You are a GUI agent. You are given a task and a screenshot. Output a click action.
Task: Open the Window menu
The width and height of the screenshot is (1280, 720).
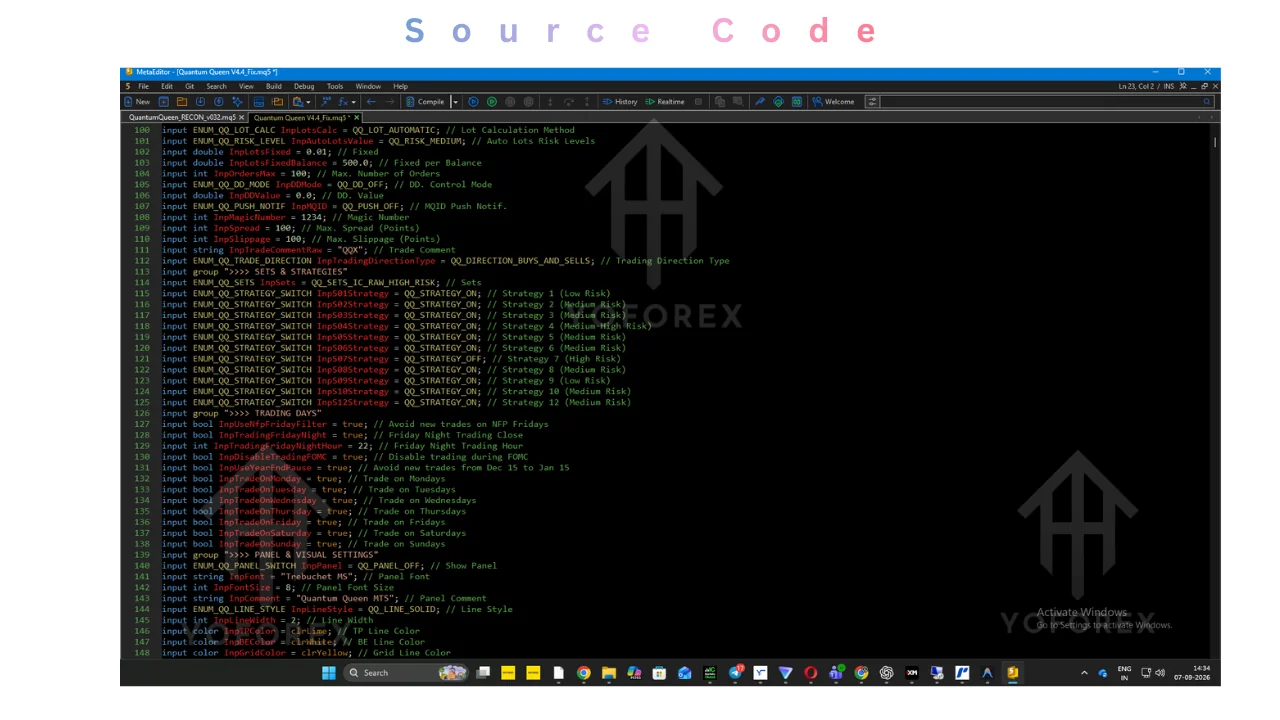(368, 87)
